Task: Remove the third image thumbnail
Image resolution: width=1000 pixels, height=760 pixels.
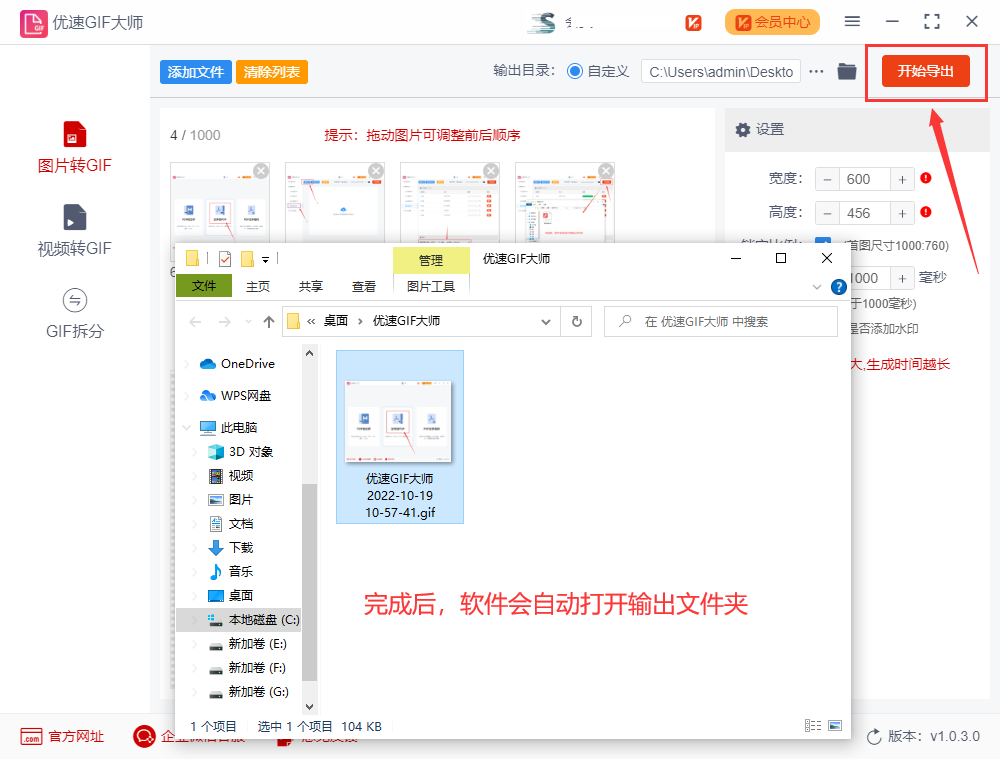Action: [491, 171]
